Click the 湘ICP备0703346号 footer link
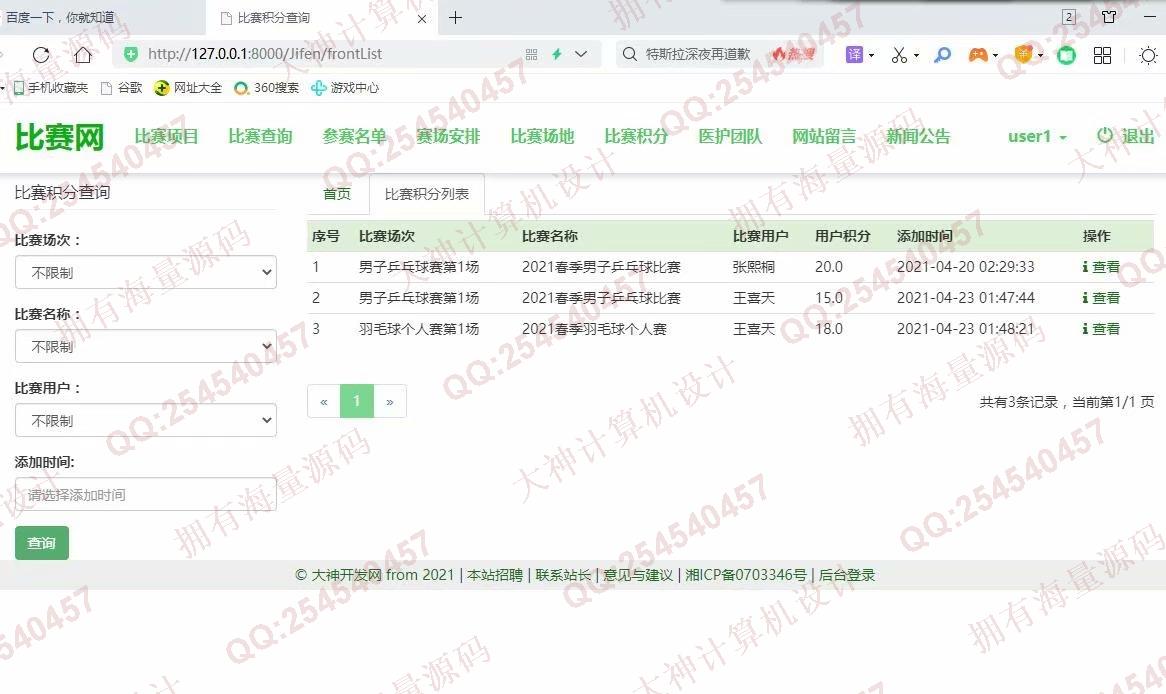 coord(746,575)
